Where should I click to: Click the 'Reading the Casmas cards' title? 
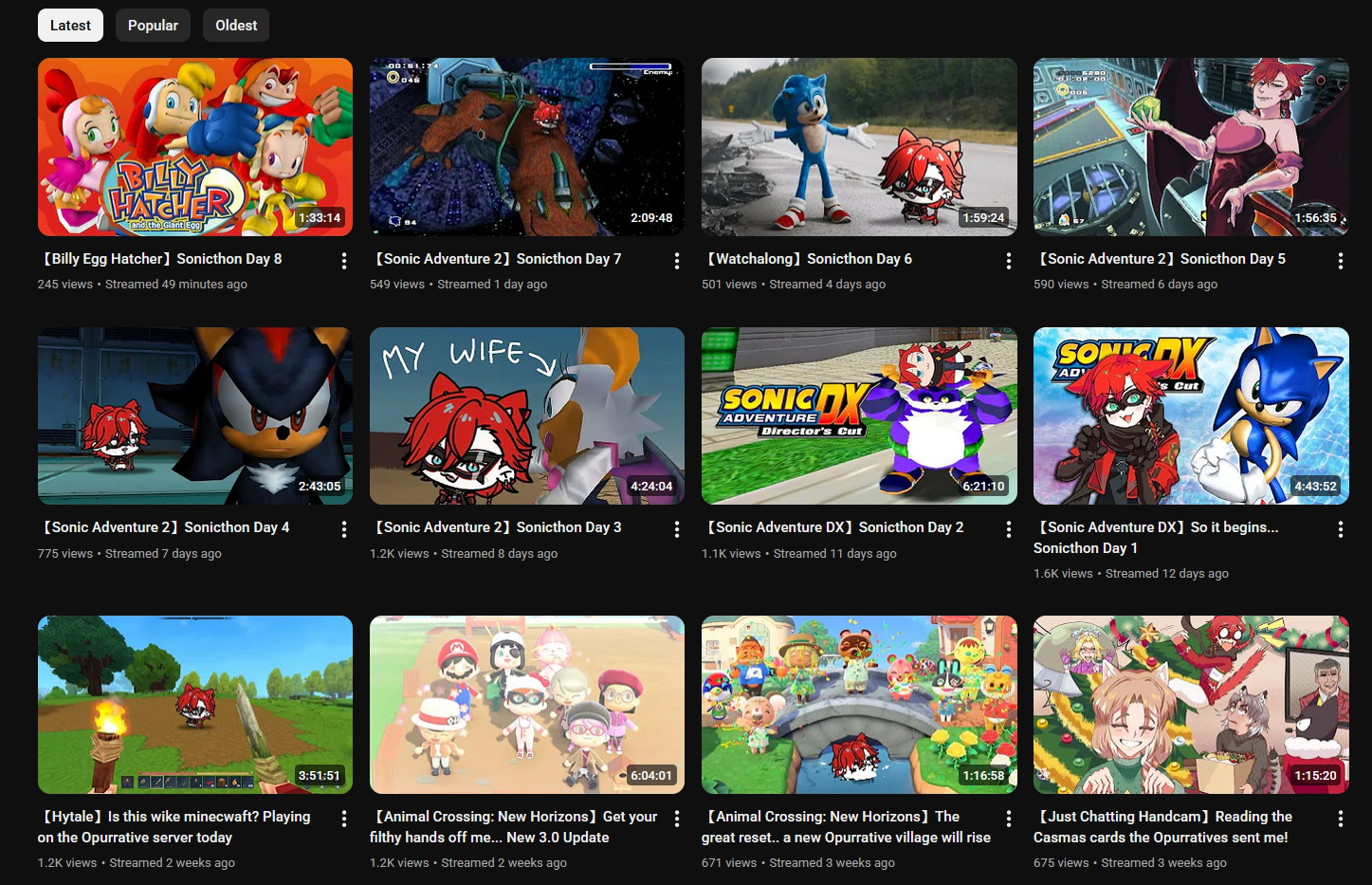point(1162,827)
